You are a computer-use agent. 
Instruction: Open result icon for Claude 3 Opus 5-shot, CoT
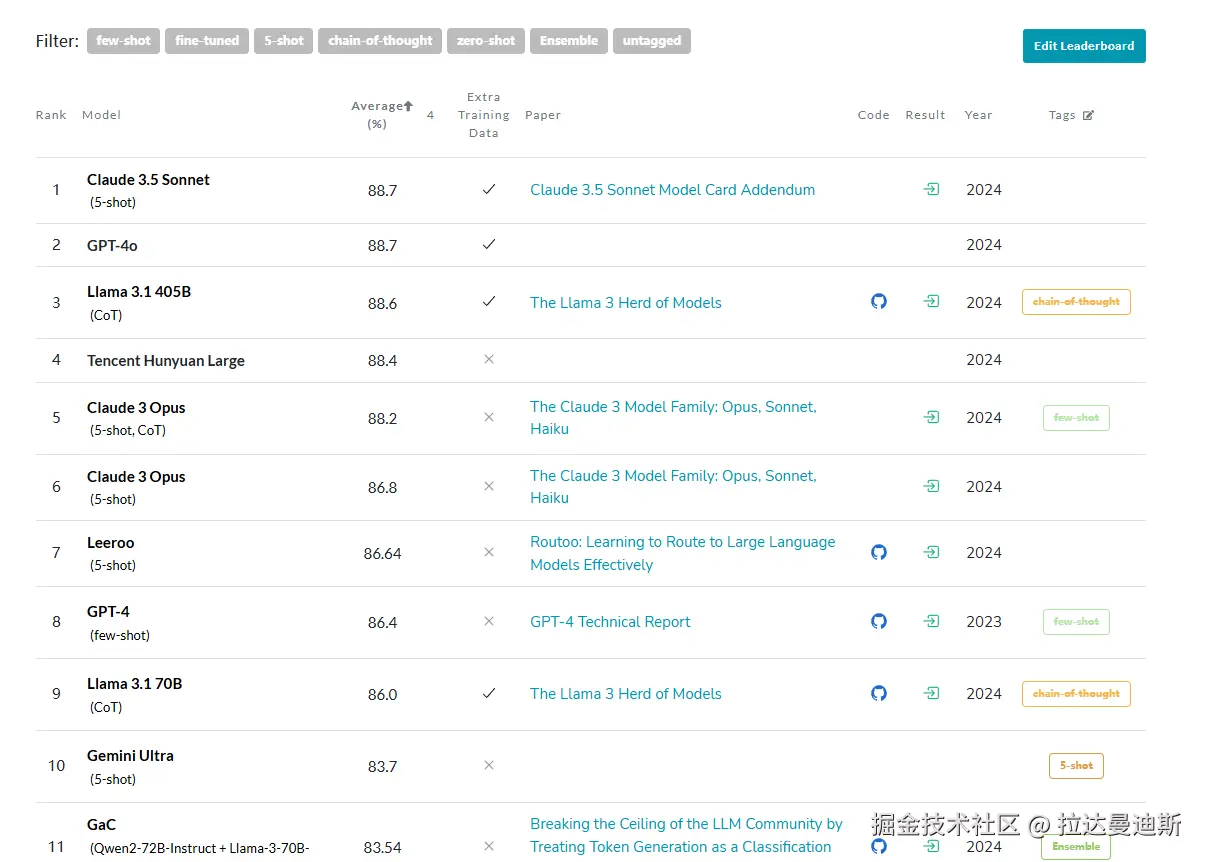click(931, 417)
